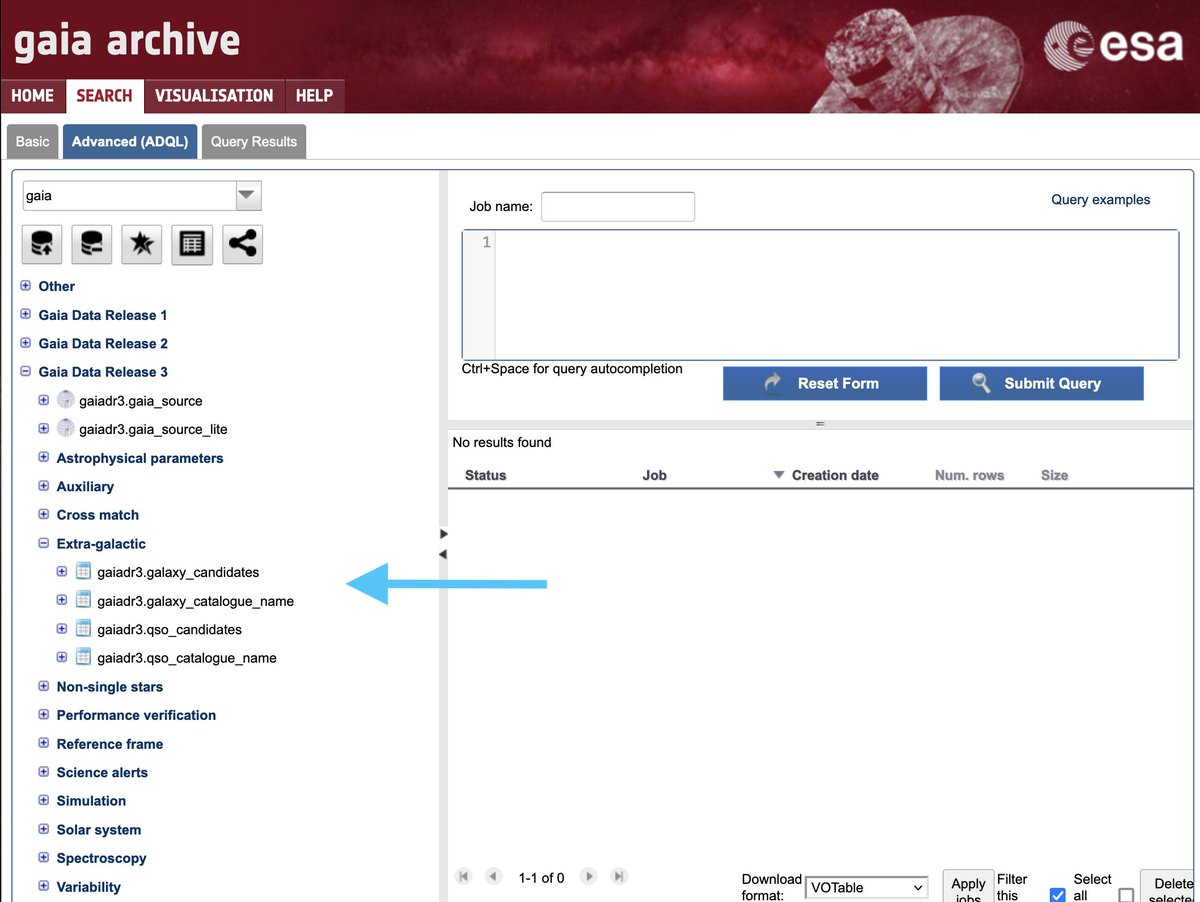The width and height of the screenshot is (1200, 902).
Task: Click the gaiadr3.gaia_source_lite table icon
Action: click(66, 428)
